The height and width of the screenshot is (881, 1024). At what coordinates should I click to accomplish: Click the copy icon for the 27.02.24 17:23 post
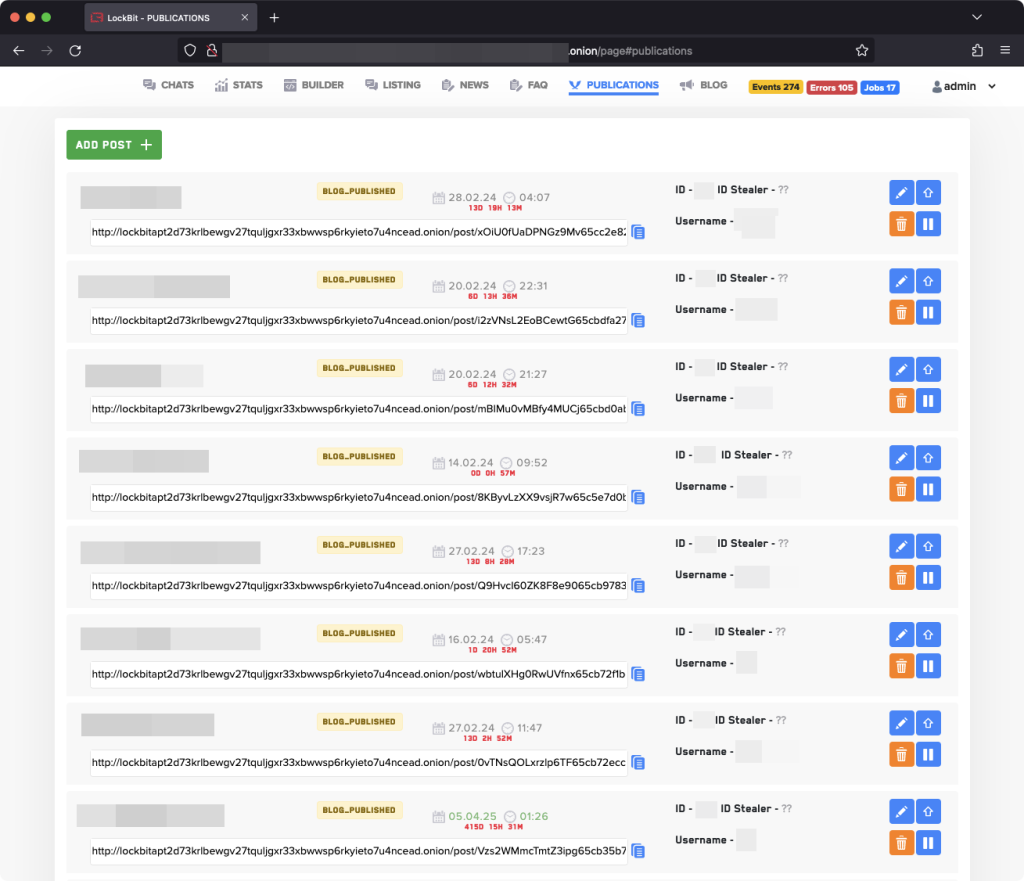[638, 586]
